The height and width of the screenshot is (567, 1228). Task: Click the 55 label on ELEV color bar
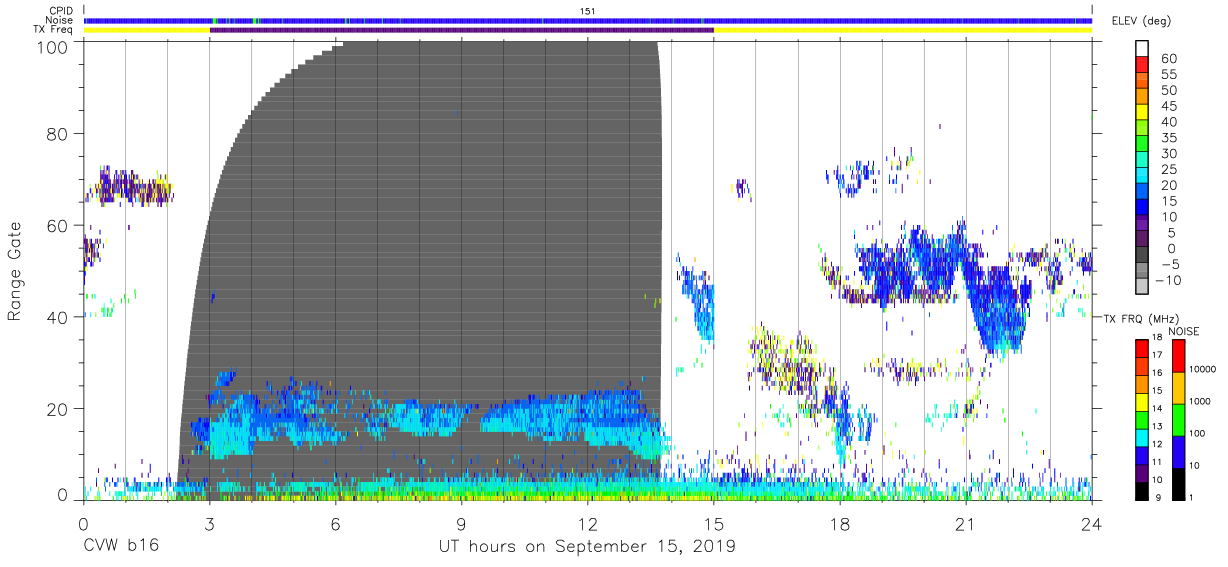click(1169, 75)
